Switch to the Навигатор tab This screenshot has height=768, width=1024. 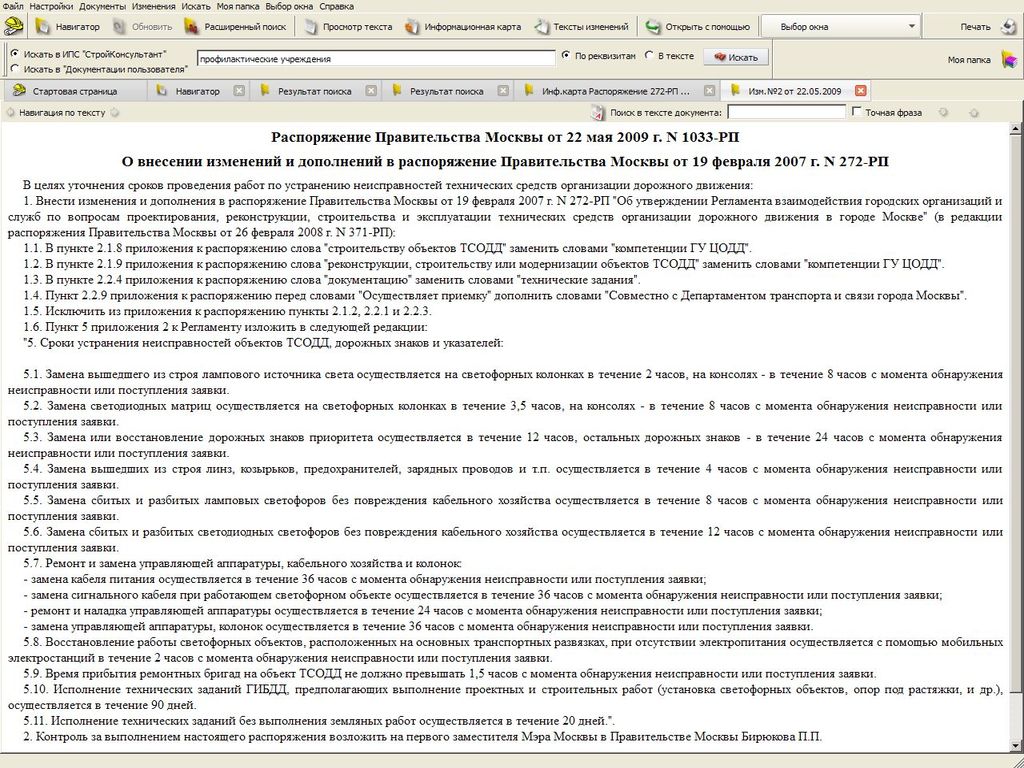coord(197,91)
